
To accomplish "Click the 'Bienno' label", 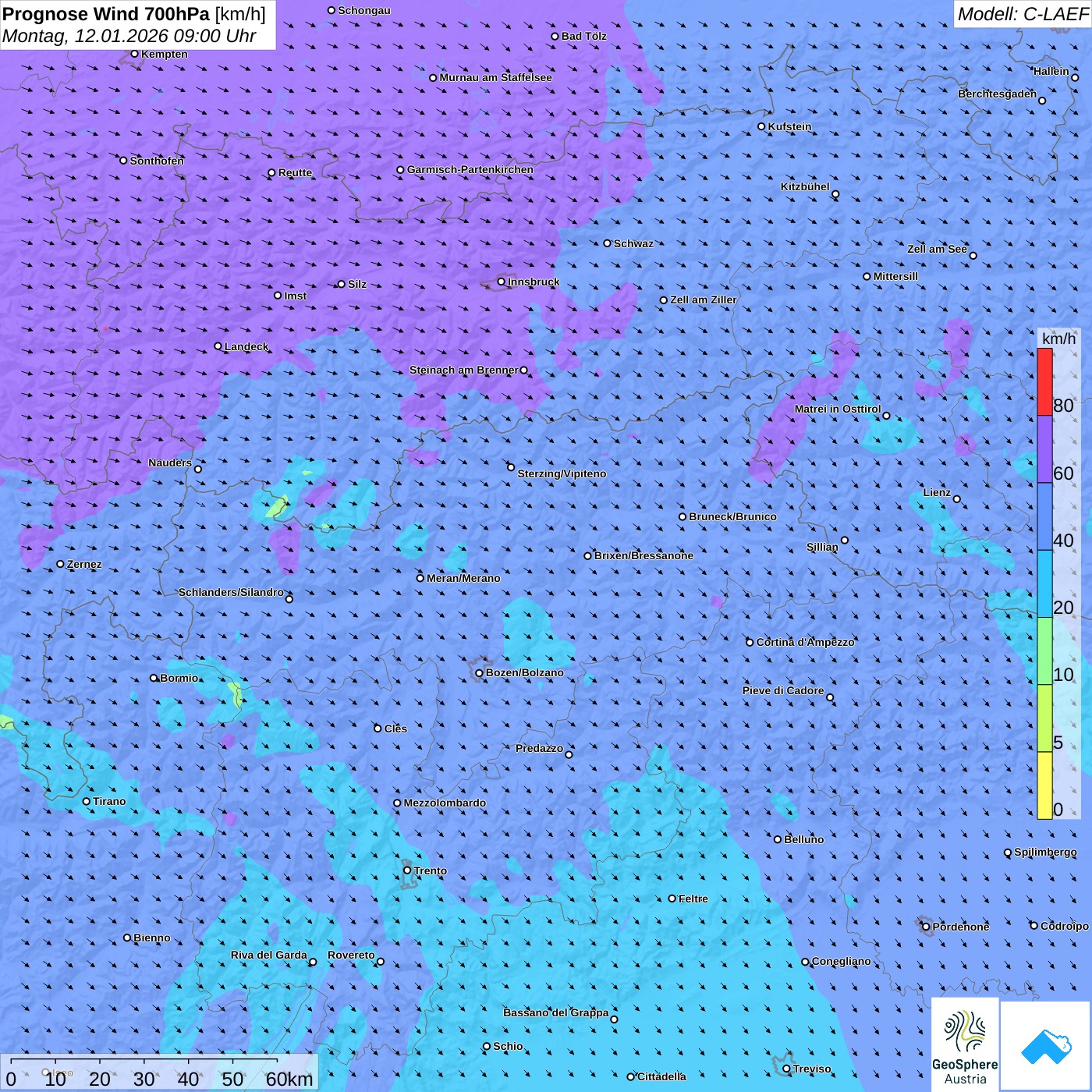I will click(152, 938).
